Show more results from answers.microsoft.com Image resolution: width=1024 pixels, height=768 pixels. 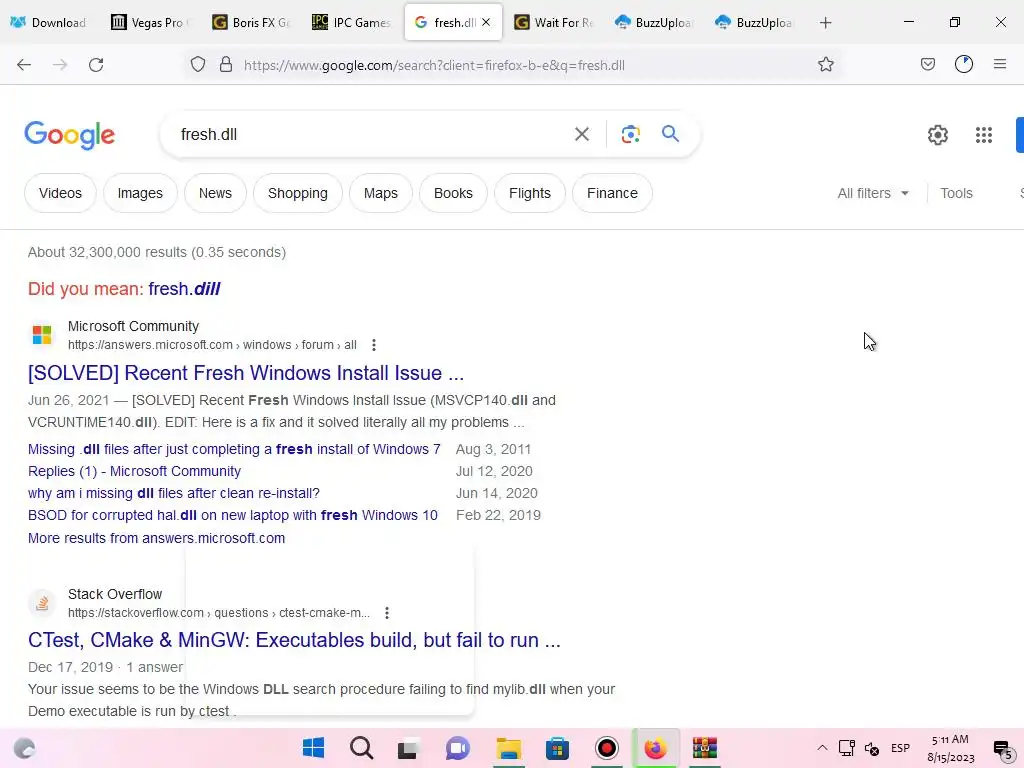[x=156, y=538]
